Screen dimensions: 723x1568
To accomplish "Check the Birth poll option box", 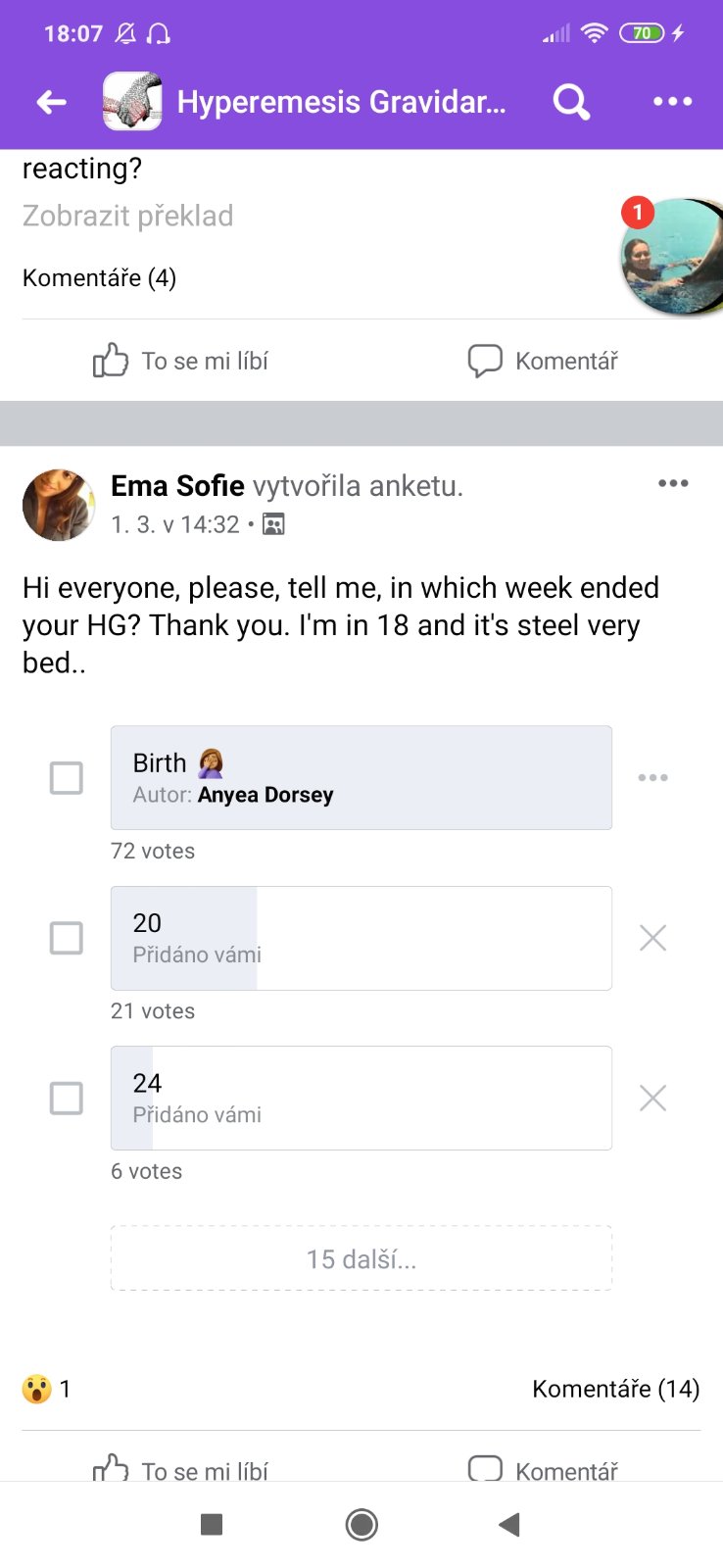I will tap(67, 778).
